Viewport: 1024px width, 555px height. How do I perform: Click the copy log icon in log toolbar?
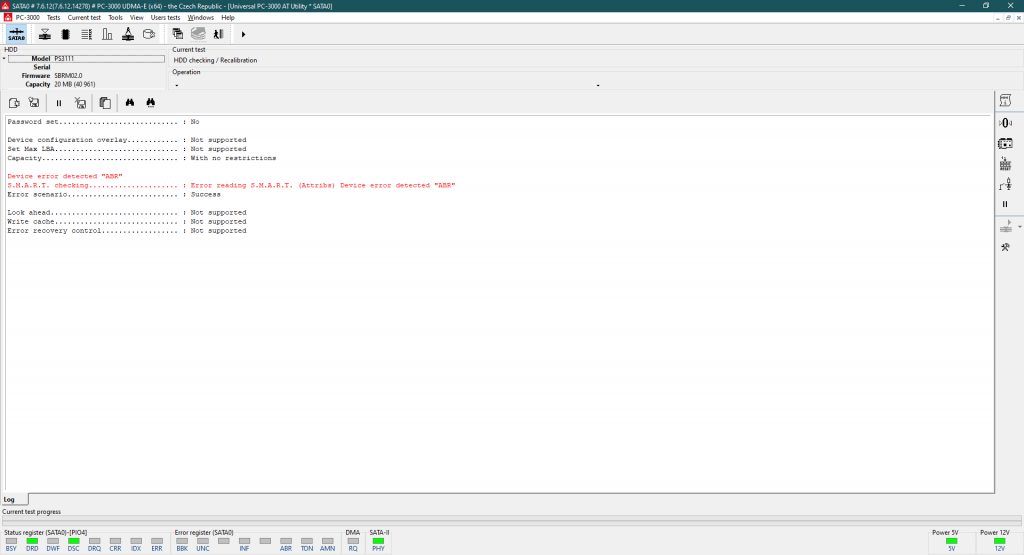(105, 103)
